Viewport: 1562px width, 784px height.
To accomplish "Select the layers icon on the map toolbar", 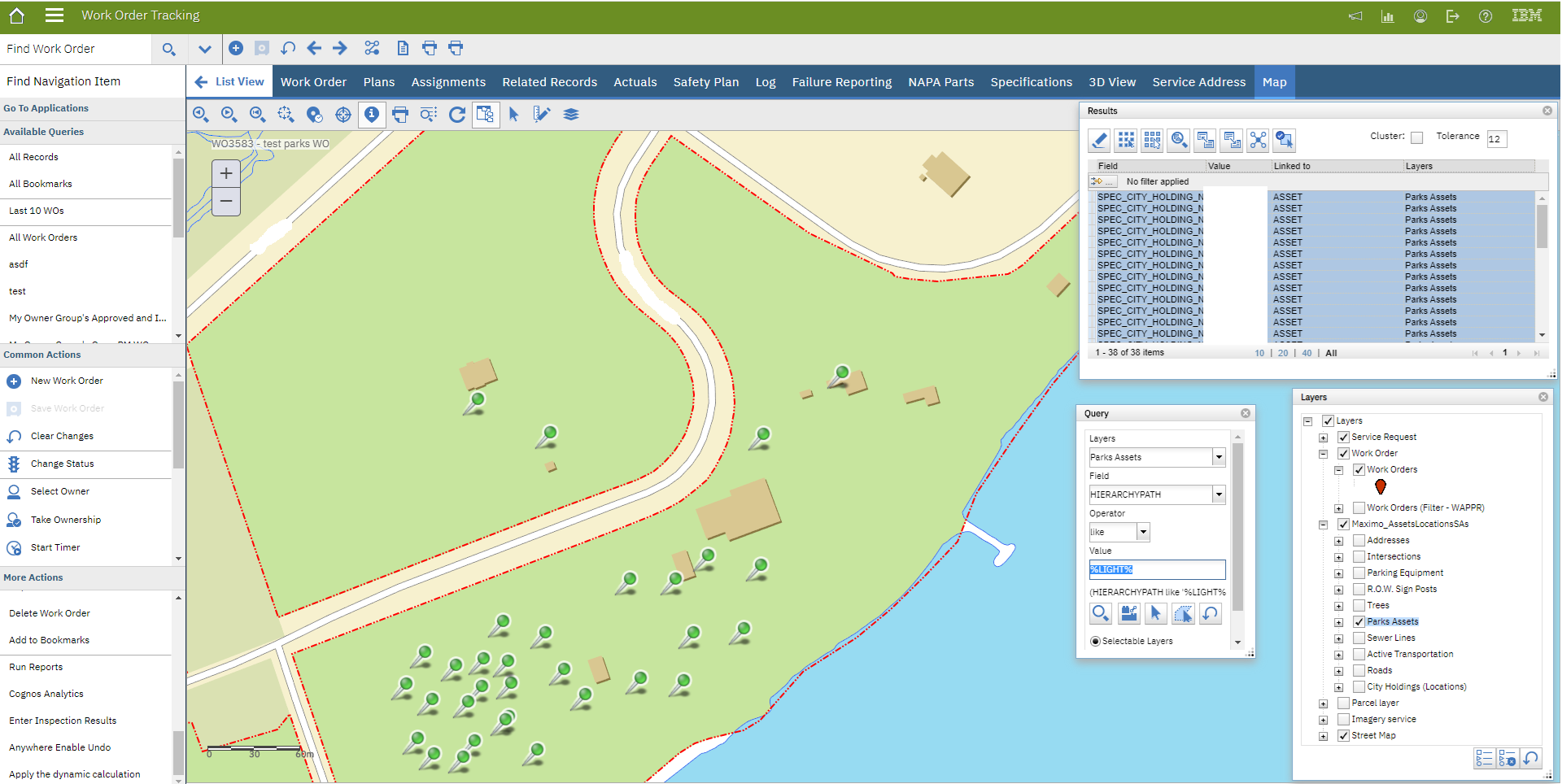I will 571,114.
